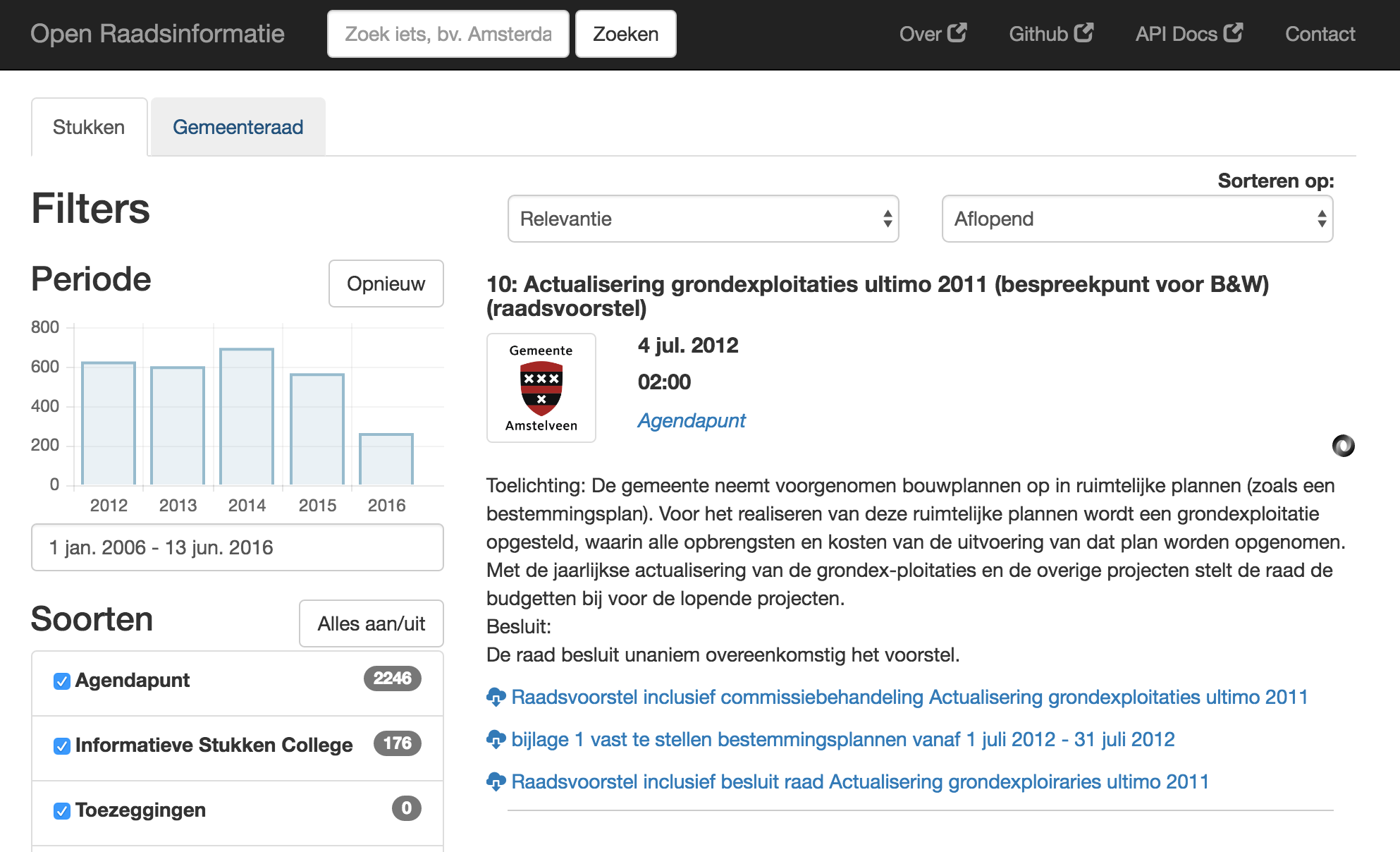Open the Agendapunt type link
The height and width of the screenshot is (852, 1400).
(692, 420)
